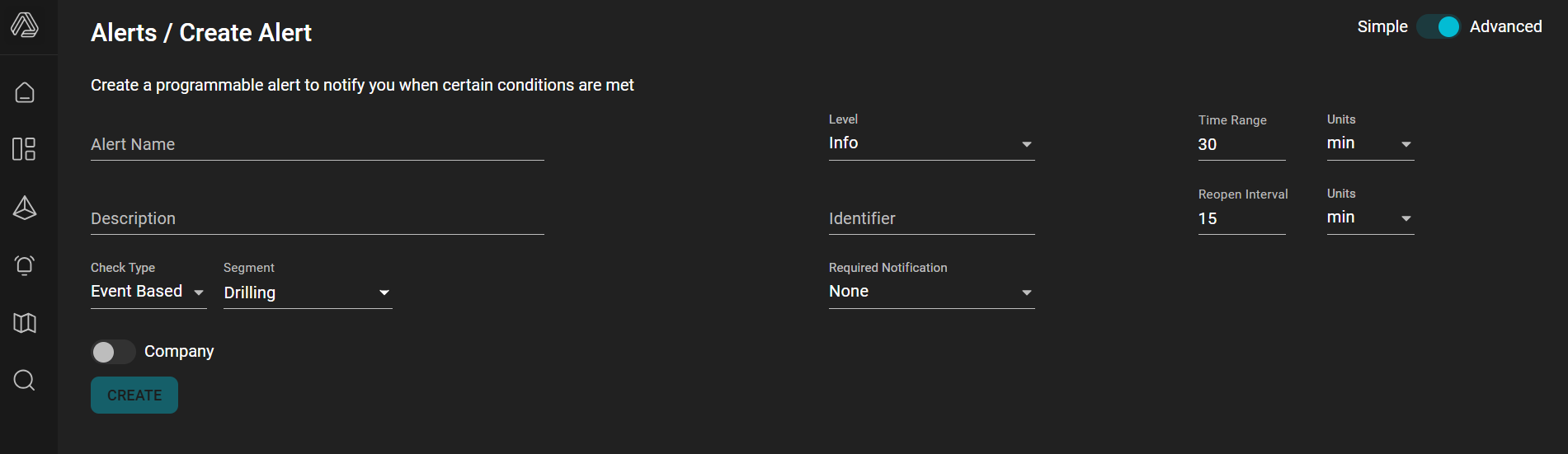
Task: Click the Simple mode label
Action: (1382, 26)
